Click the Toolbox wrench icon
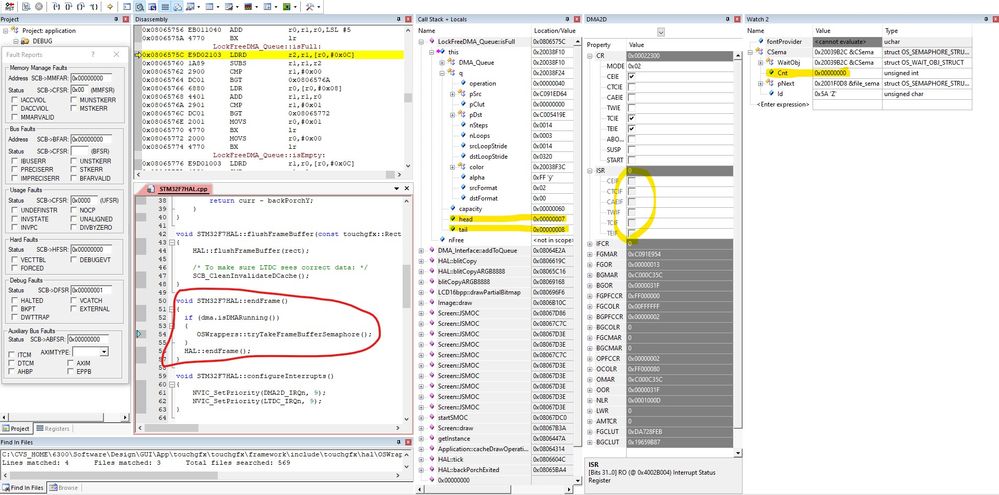Screen dimensions: 999x495 pyautogui.click(x=310, y=6)
